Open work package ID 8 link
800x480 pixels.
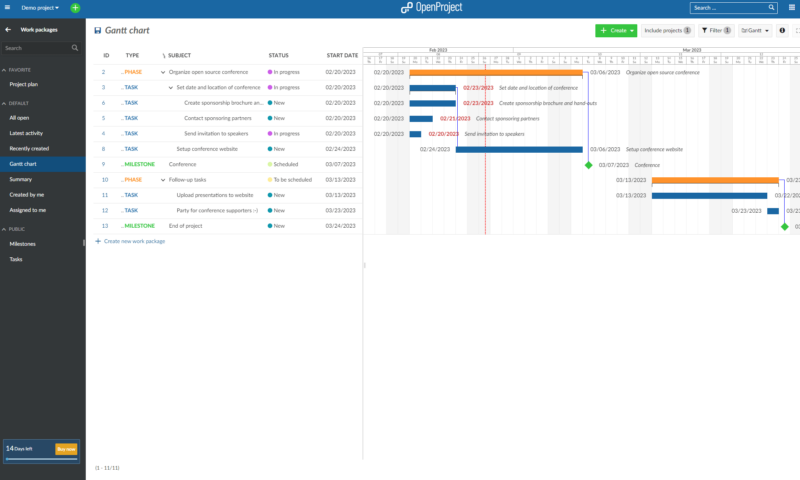(x=103, y=149)
